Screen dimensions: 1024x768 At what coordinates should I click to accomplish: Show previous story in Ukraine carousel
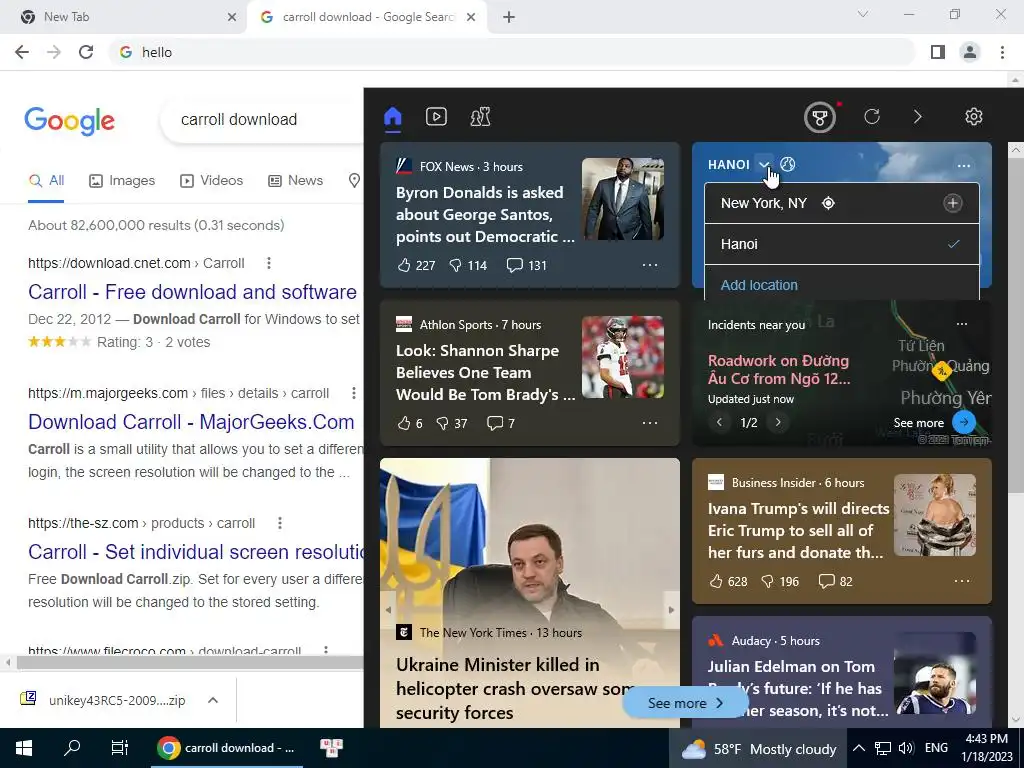(x=389, y=610)
